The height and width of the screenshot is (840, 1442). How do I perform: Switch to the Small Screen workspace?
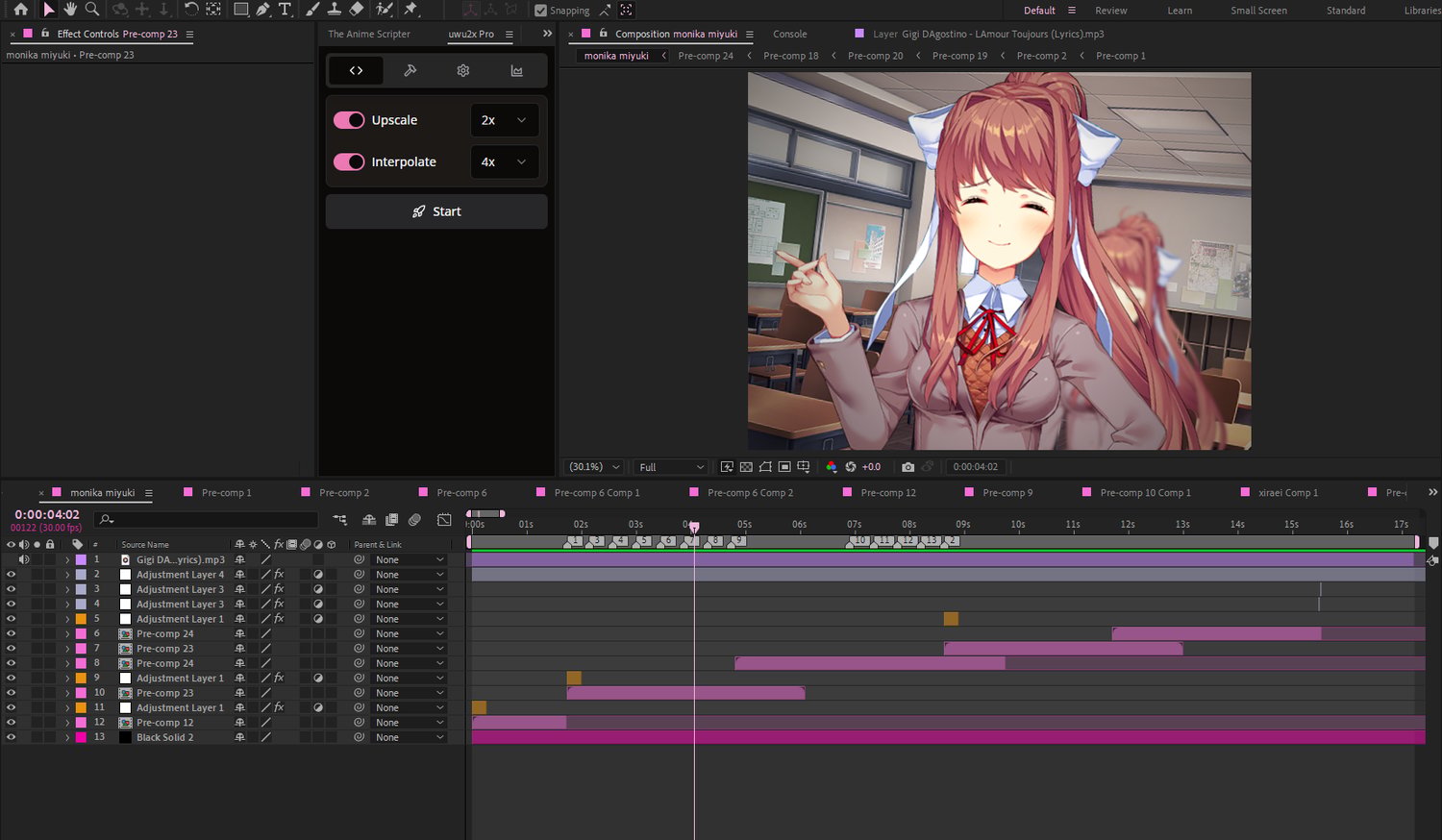1258,11
